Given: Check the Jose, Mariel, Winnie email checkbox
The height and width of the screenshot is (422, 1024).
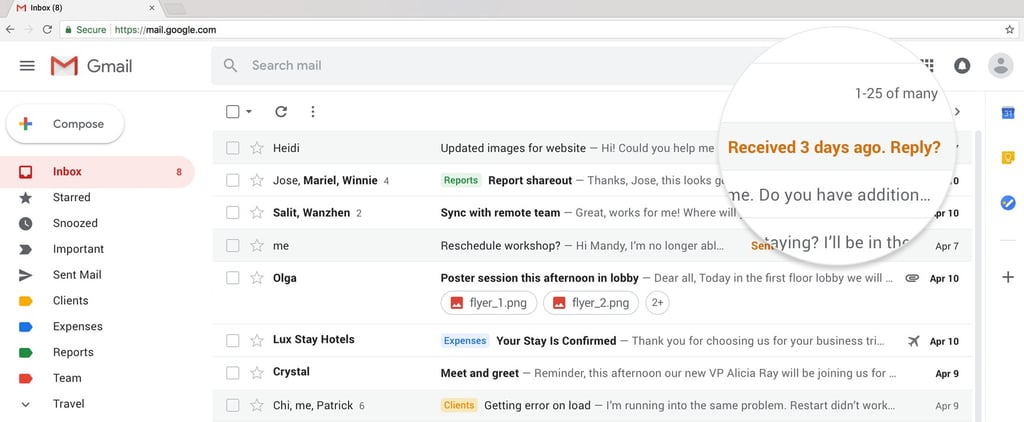Looking at the screenshot, I should pos(232,180).
